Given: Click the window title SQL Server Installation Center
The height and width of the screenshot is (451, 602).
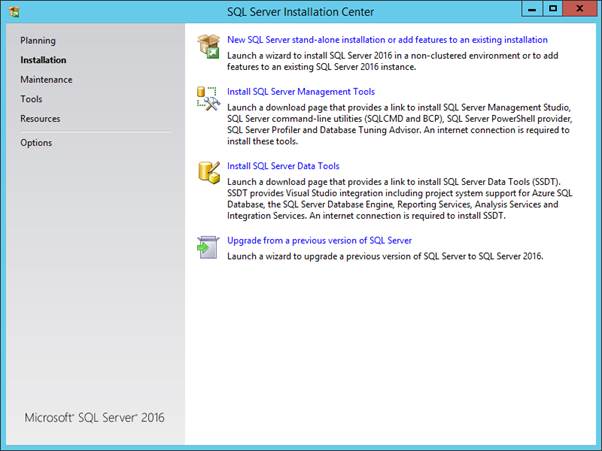Looking at the screenshot, I should (300, 12).
